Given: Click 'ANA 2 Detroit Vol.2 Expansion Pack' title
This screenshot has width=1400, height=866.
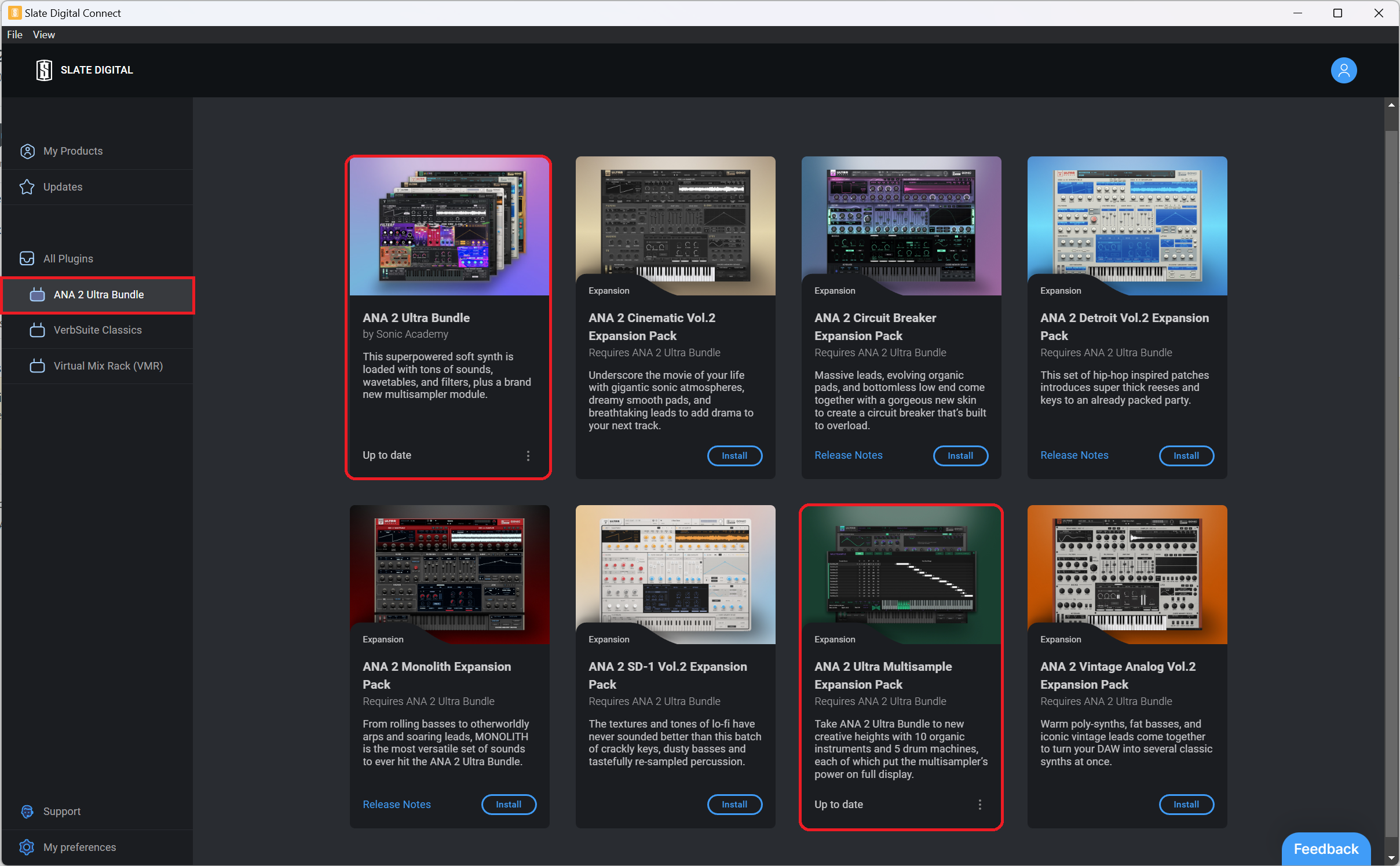Looking at the screenshot, I should (1124, 327).
